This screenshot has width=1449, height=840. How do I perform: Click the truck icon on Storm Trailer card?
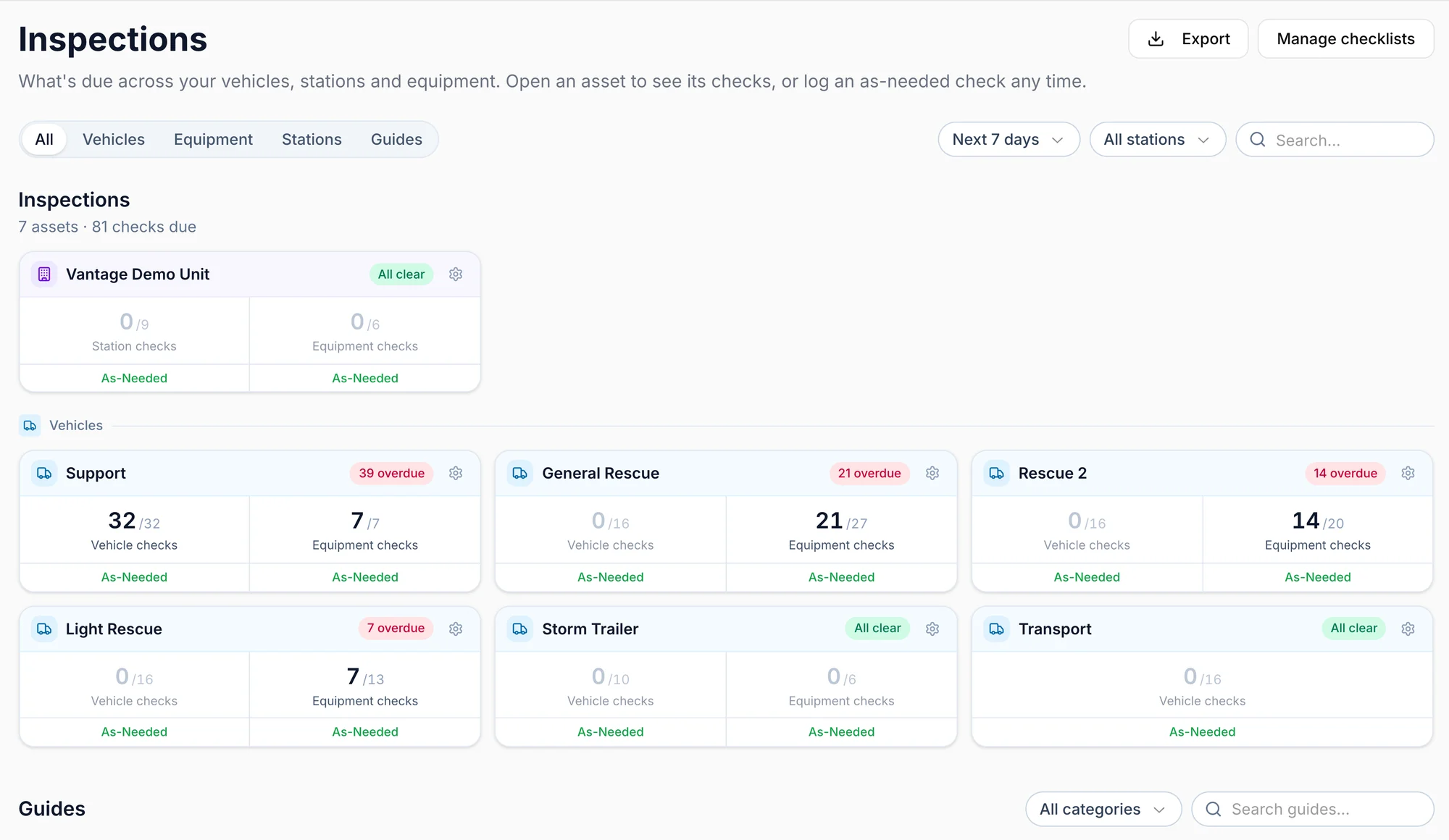point(520,629)
